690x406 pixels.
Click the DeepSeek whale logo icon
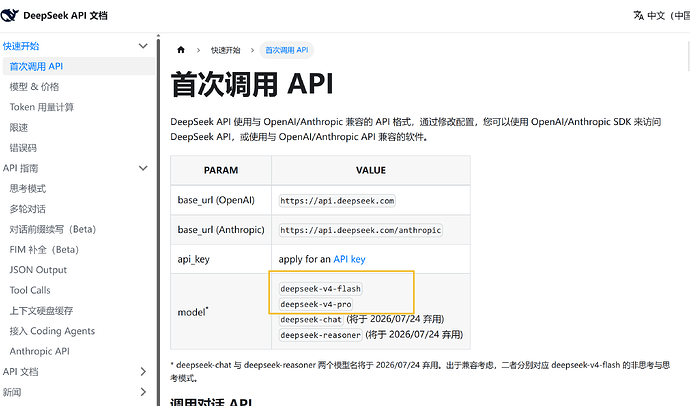(x=10, y=15)
